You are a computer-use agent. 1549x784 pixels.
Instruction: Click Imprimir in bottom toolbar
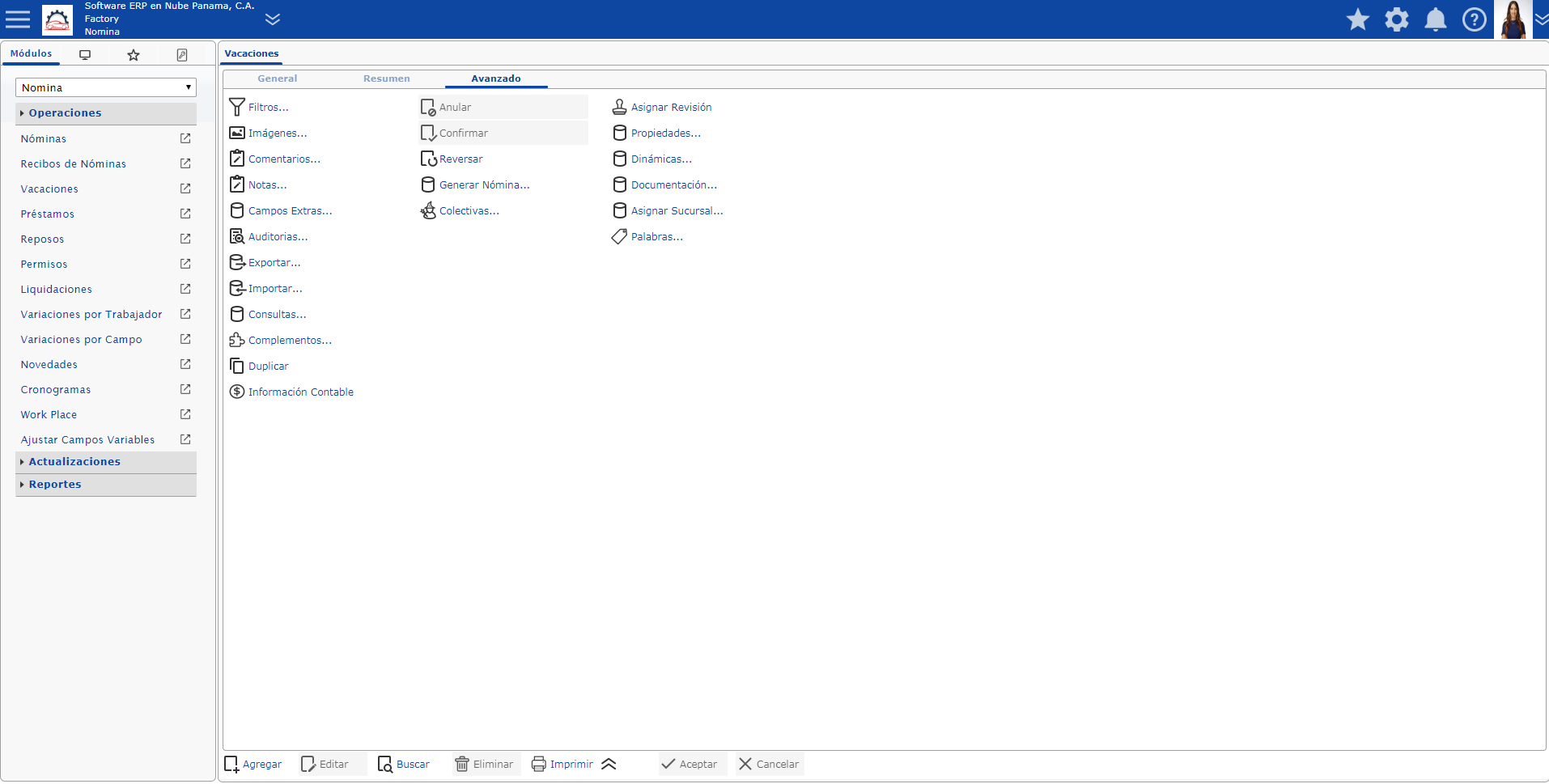562,765
